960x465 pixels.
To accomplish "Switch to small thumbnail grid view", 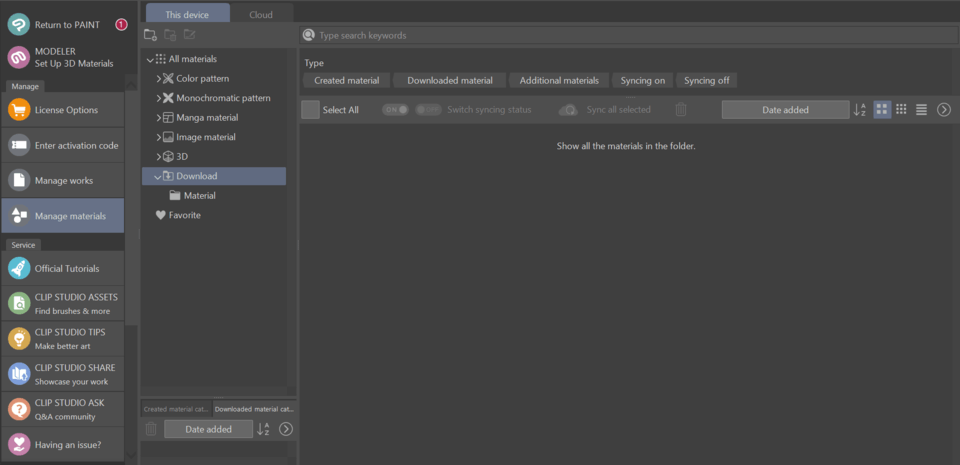I will 901,110.
